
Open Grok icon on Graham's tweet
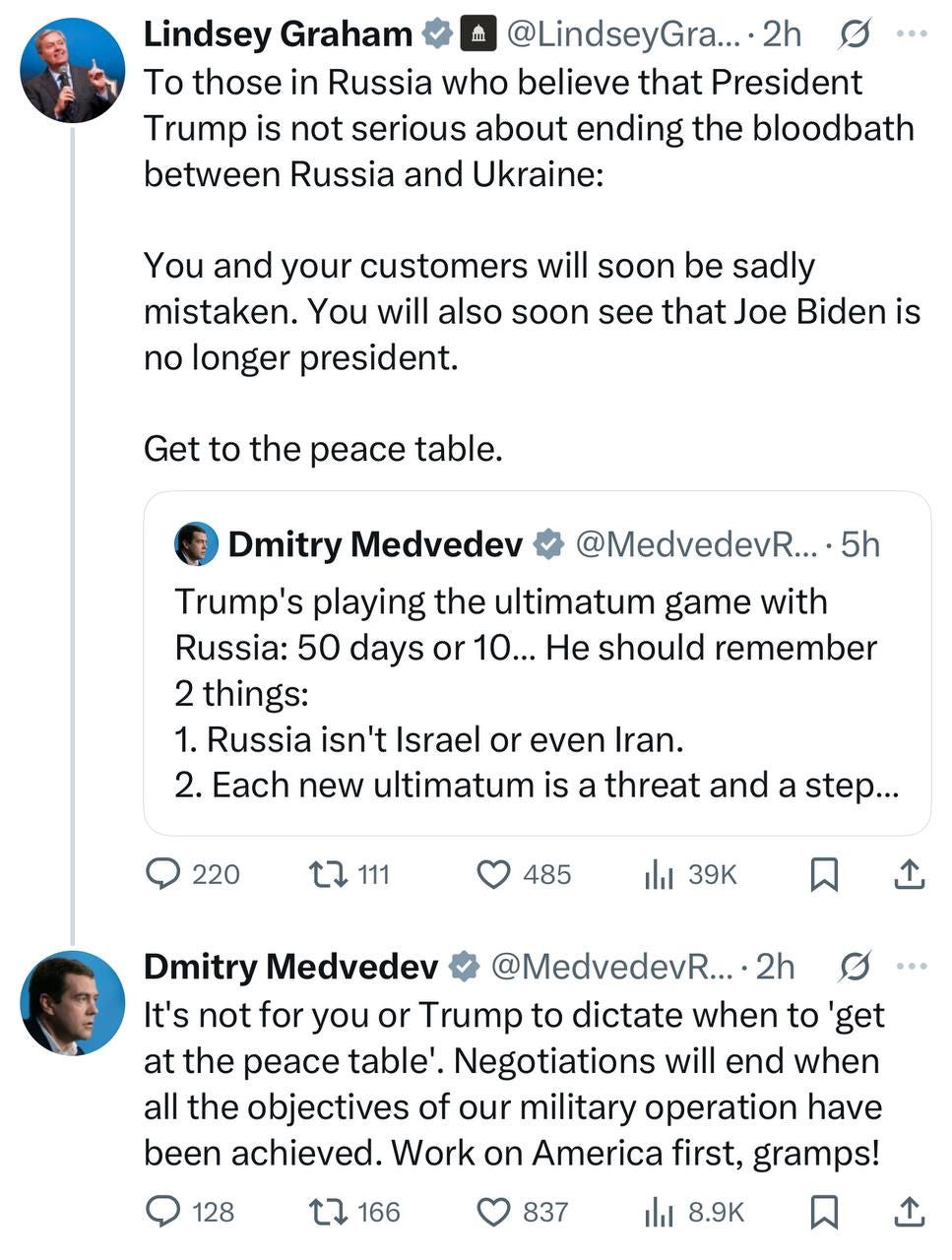[854, 34]
